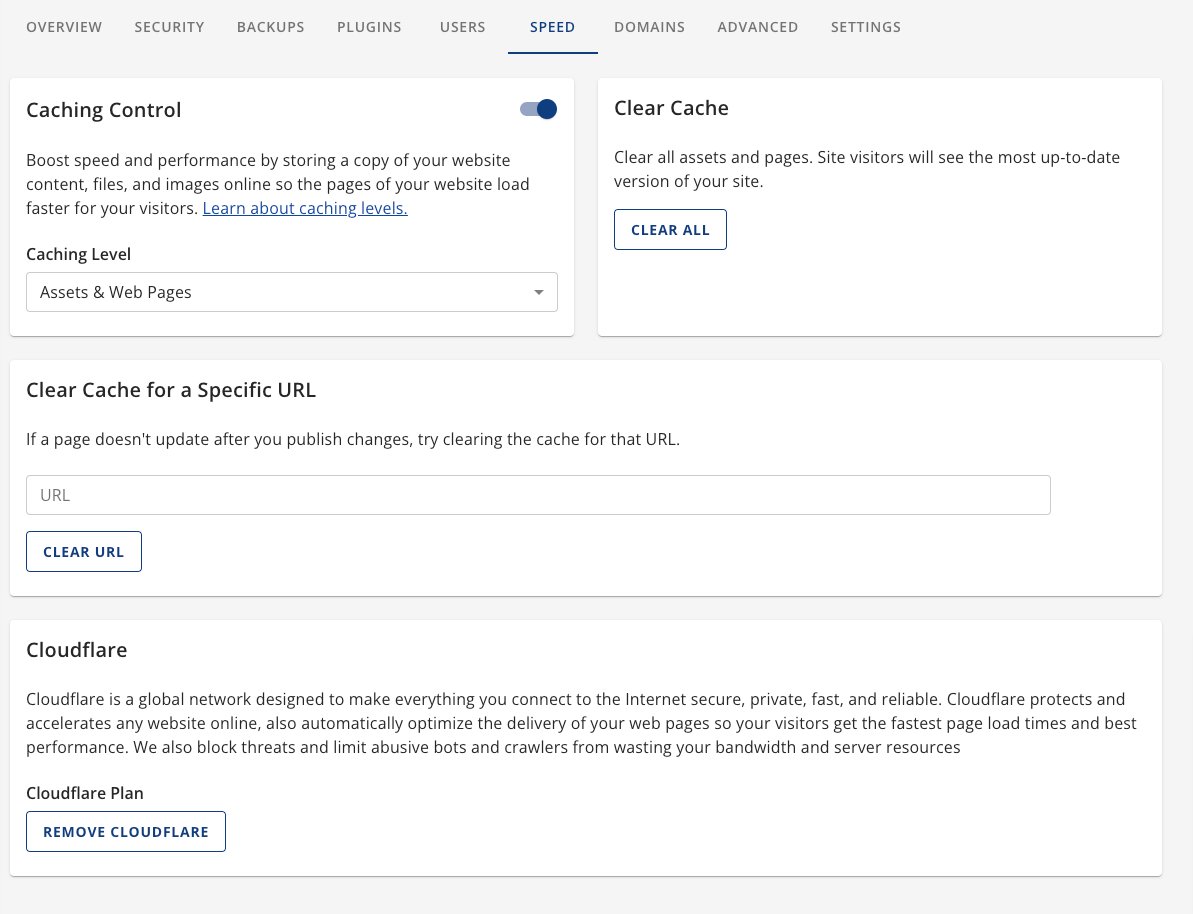The width and height of the screenshot is (1193, 914).
Task: Follow the Learn about caching levels link
Action: point(305,209)
